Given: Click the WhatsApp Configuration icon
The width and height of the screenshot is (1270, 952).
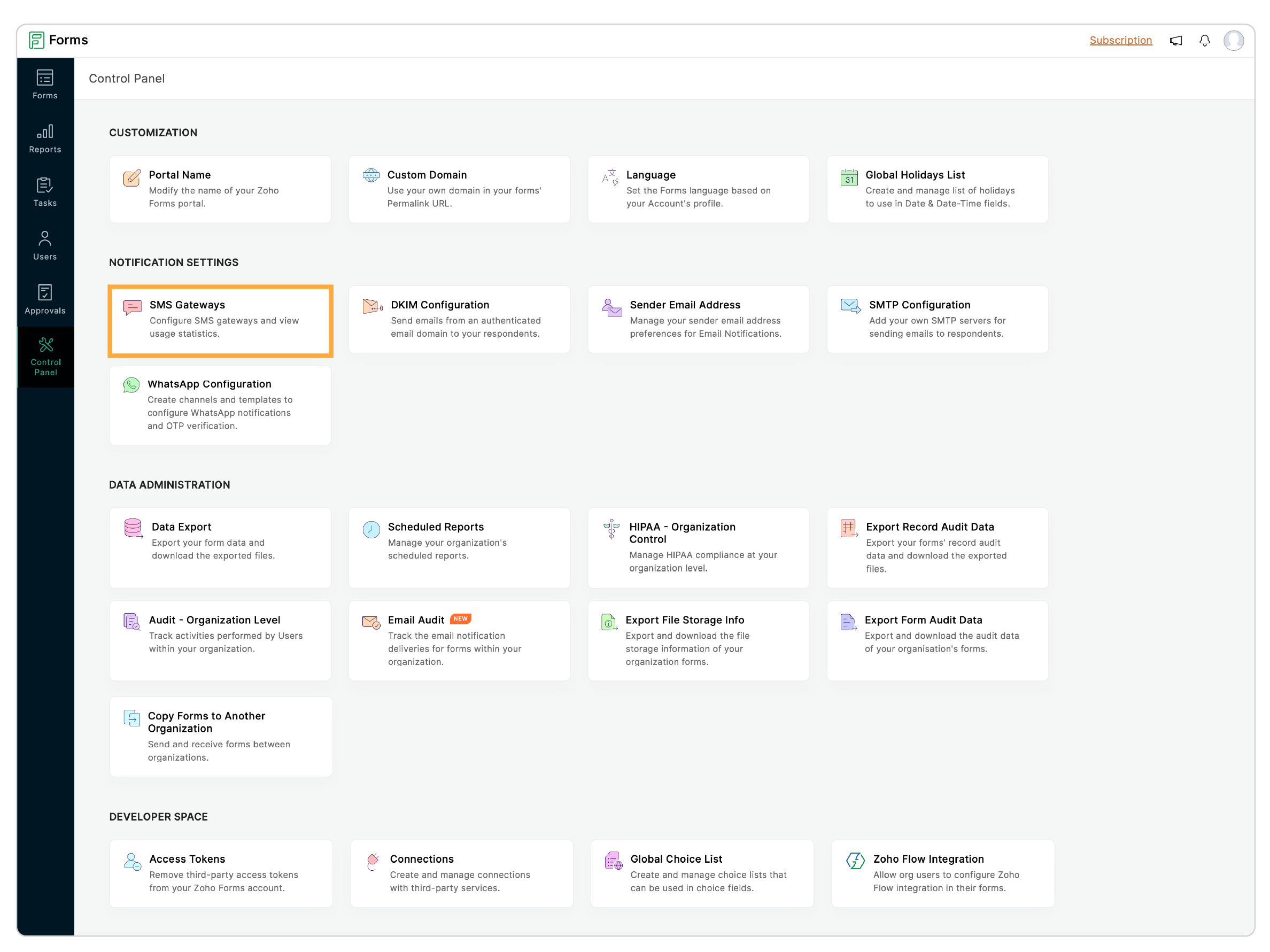Looking at the screenshot, I should 131,385.
